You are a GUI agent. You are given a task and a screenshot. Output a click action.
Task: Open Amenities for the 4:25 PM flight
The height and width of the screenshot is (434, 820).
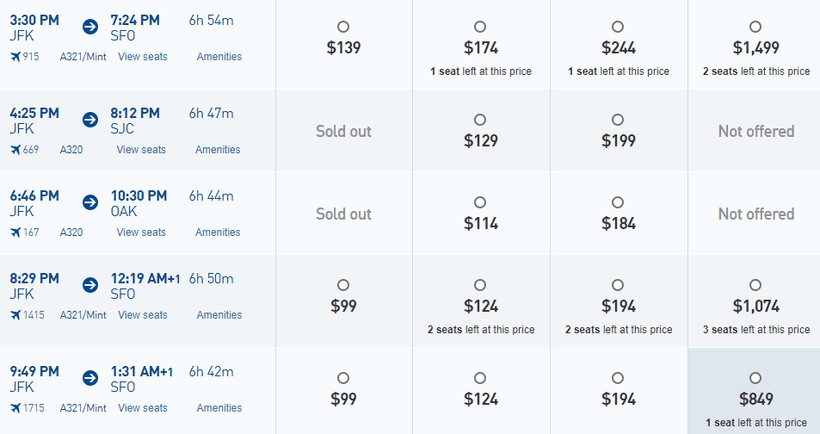pos(218,150)
